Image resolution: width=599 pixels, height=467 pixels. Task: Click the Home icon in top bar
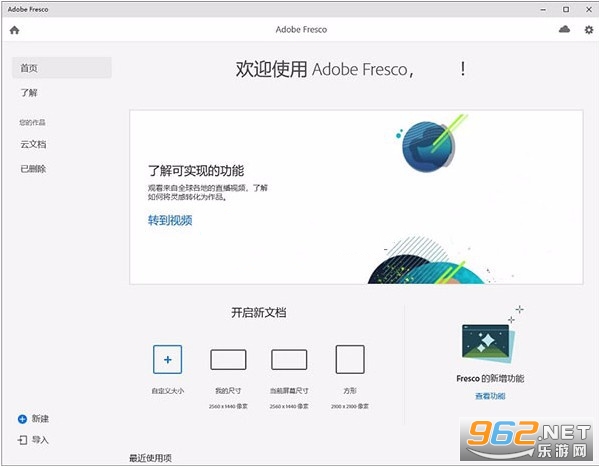click(15, 30)
